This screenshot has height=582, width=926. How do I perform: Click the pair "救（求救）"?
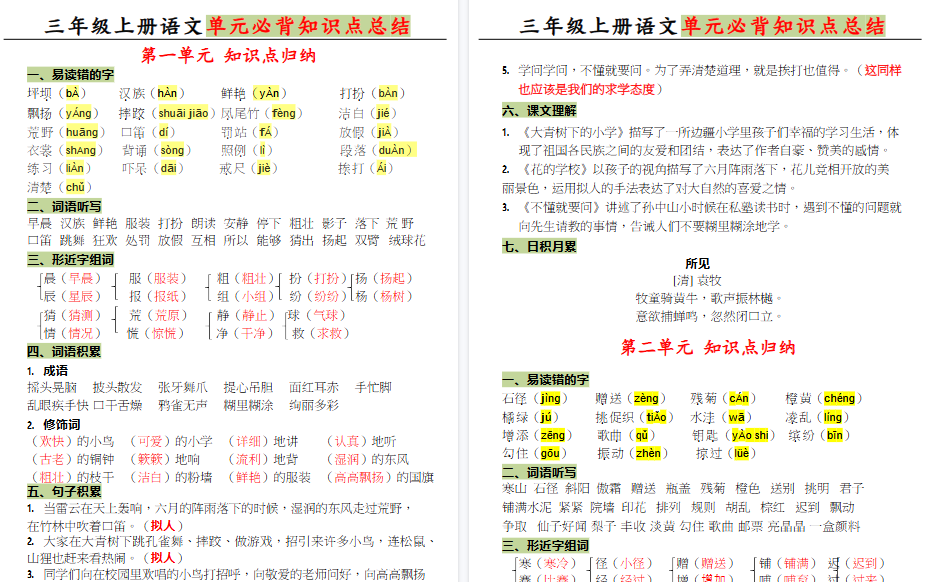click(321, 333)
